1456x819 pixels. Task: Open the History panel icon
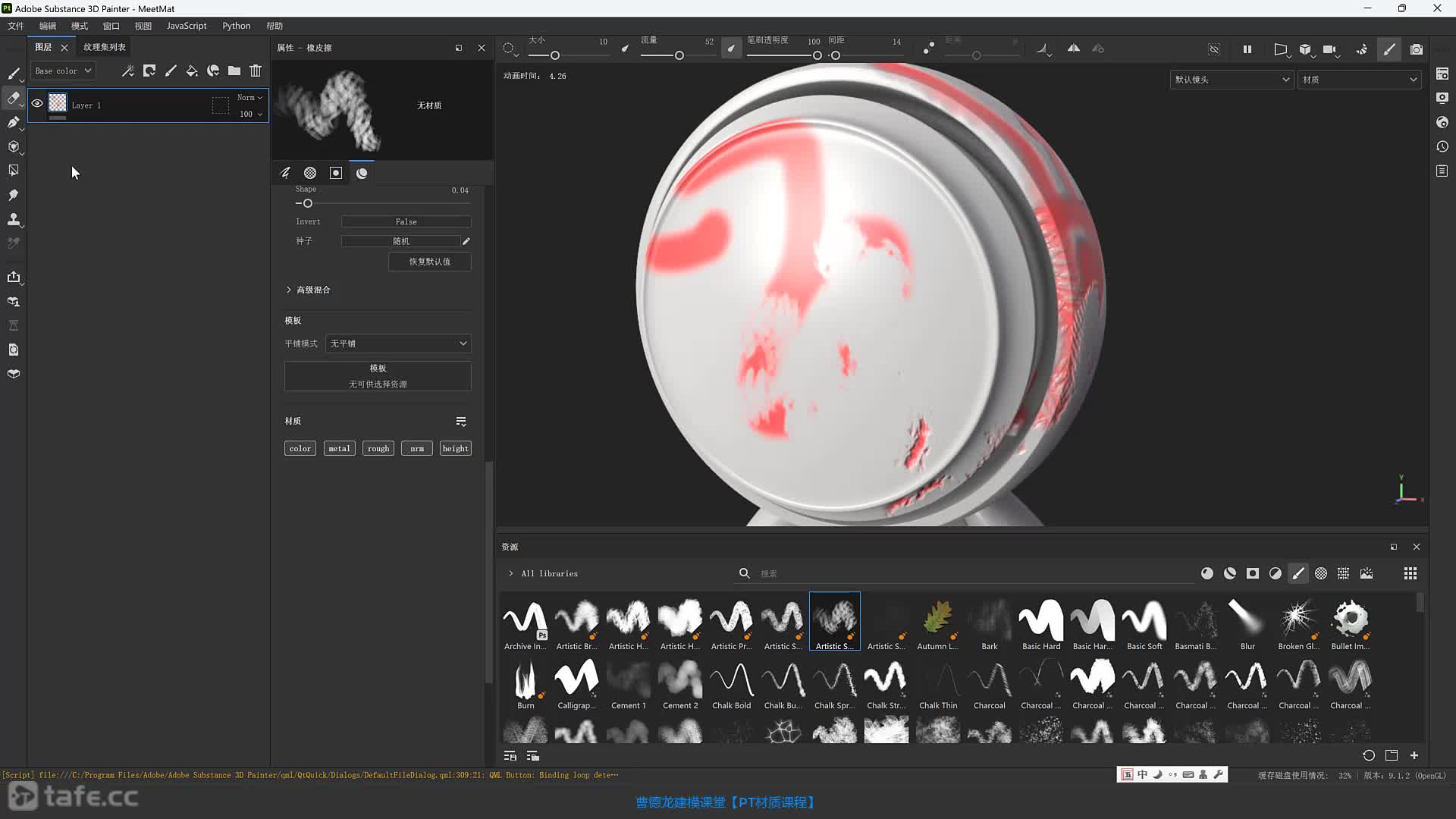point(1442,146)
